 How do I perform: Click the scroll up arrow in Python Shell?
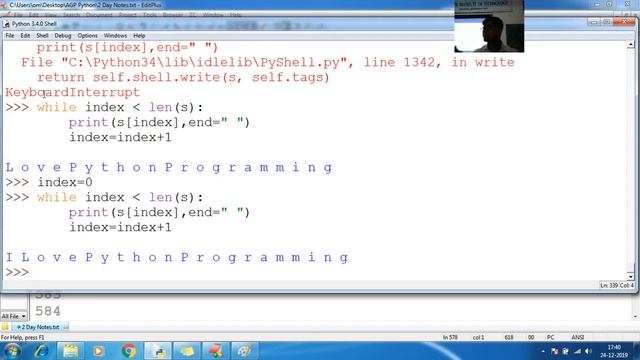coord(631,44)
